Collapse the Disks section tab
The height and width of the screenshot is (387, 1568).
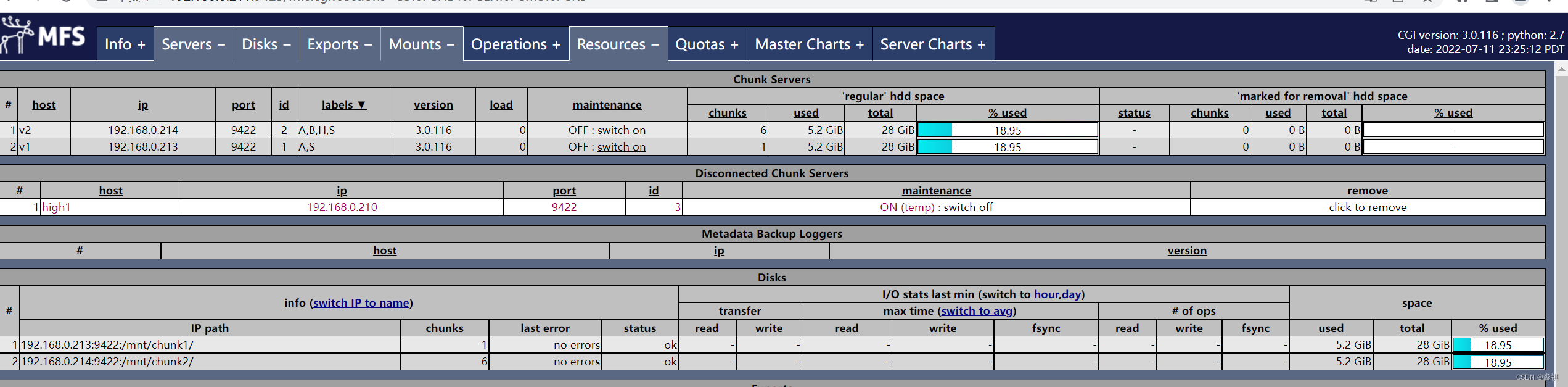coord(266,44)
